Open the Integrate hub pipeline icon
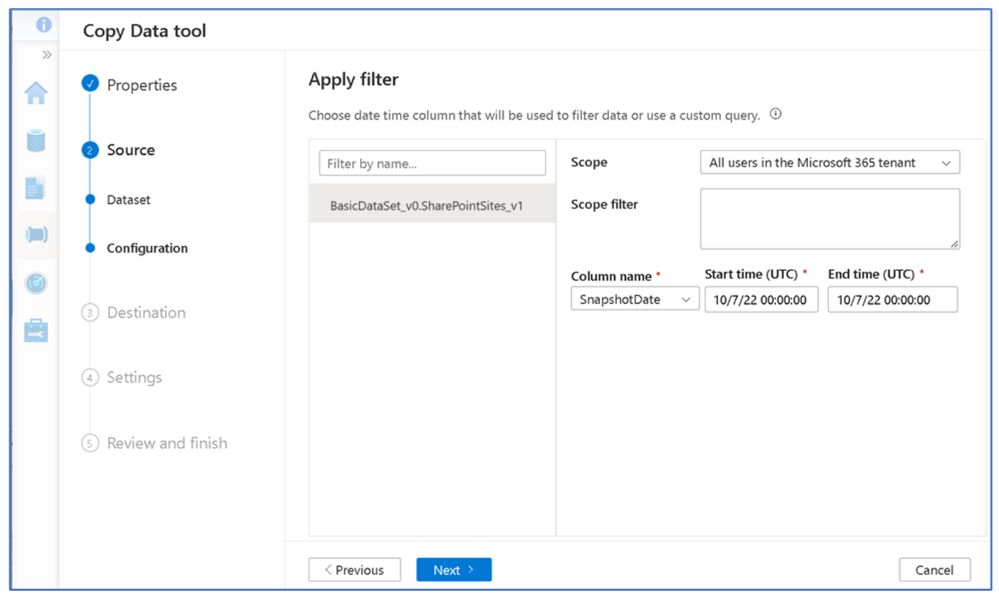The width and height of the screenshot is (999, 598). click(36, 235)
